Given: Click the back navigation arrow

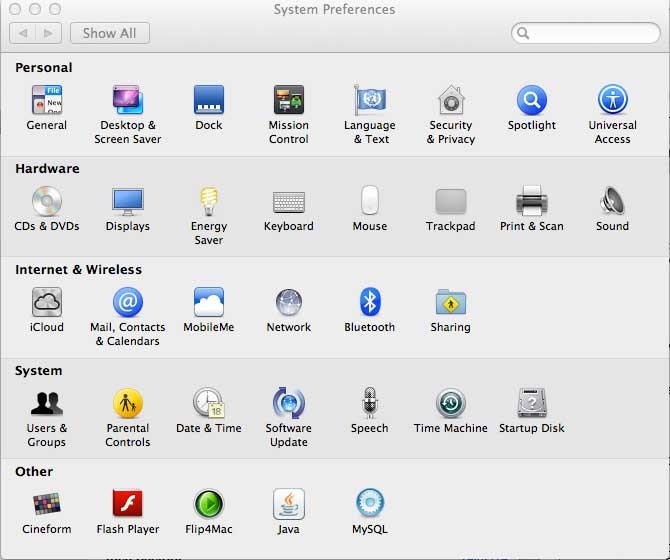Looking at the screenshot, I should point(23,33).
